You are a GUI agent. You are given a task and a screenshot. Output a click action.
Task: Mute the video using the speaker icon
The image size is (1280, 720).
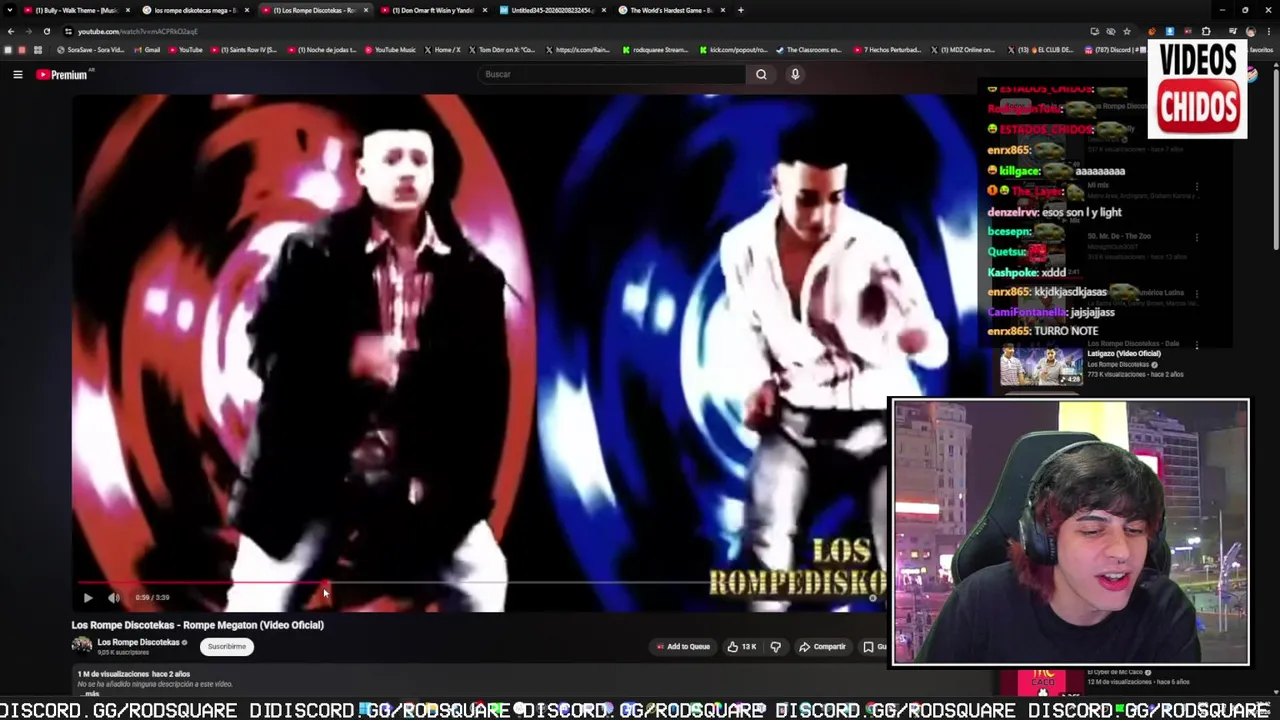(114, 598)
